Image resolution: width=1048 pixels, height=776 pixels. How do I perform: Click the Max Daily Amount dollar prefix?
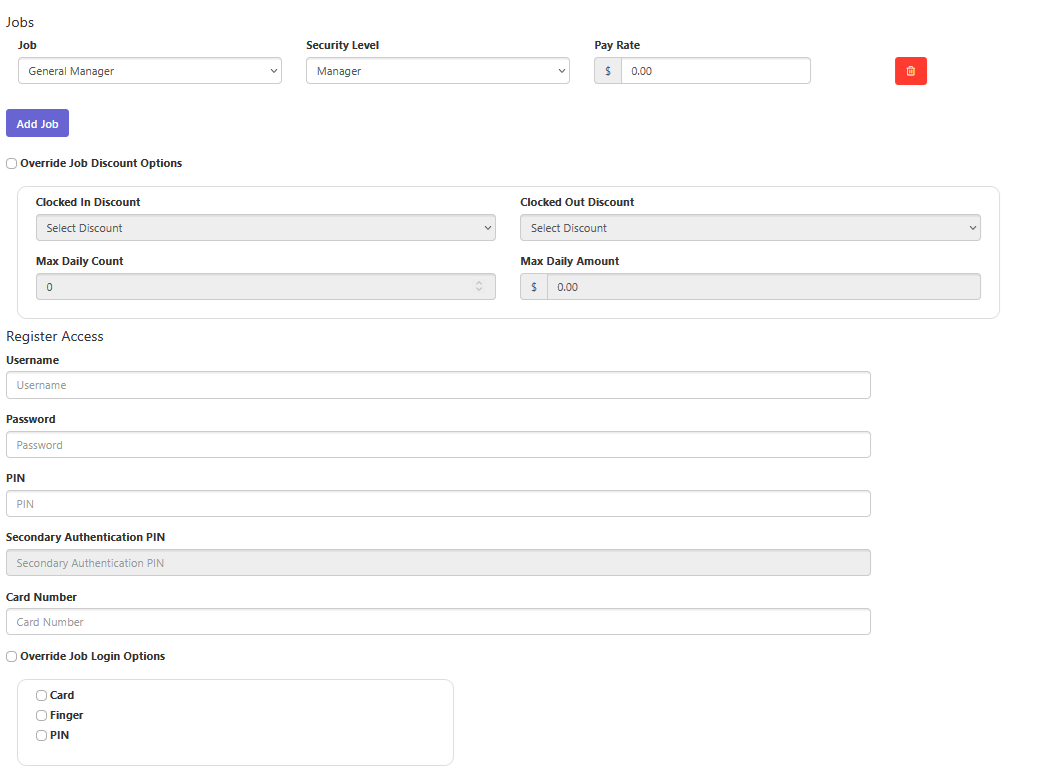534,287
